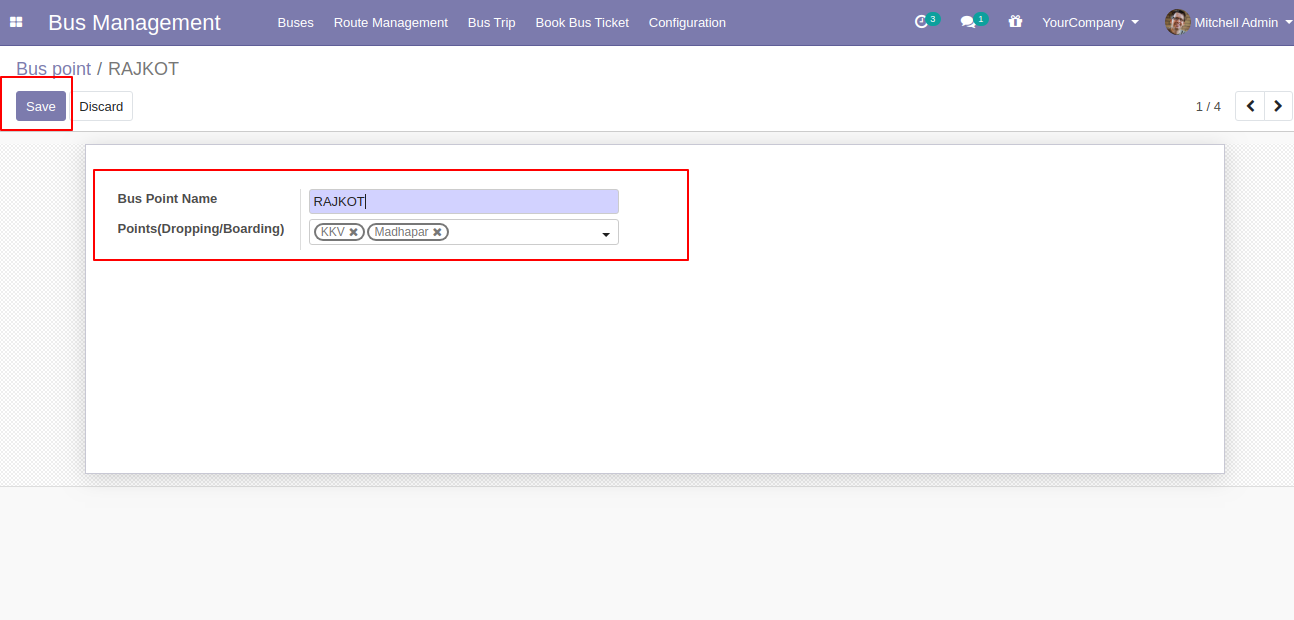This screenshot has height=620, width=1294.
Task: Click the Bus Point Name field
Action: click(464, 202)
